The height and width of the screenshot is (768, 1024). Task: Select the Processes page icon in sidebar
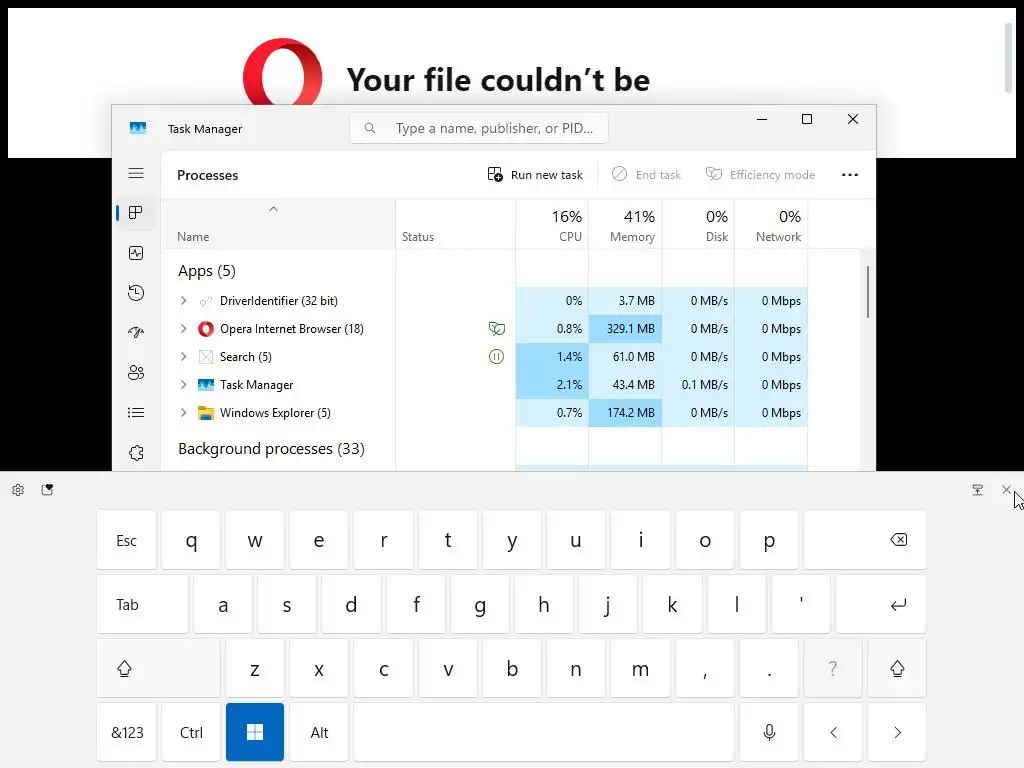coord(136,213)
